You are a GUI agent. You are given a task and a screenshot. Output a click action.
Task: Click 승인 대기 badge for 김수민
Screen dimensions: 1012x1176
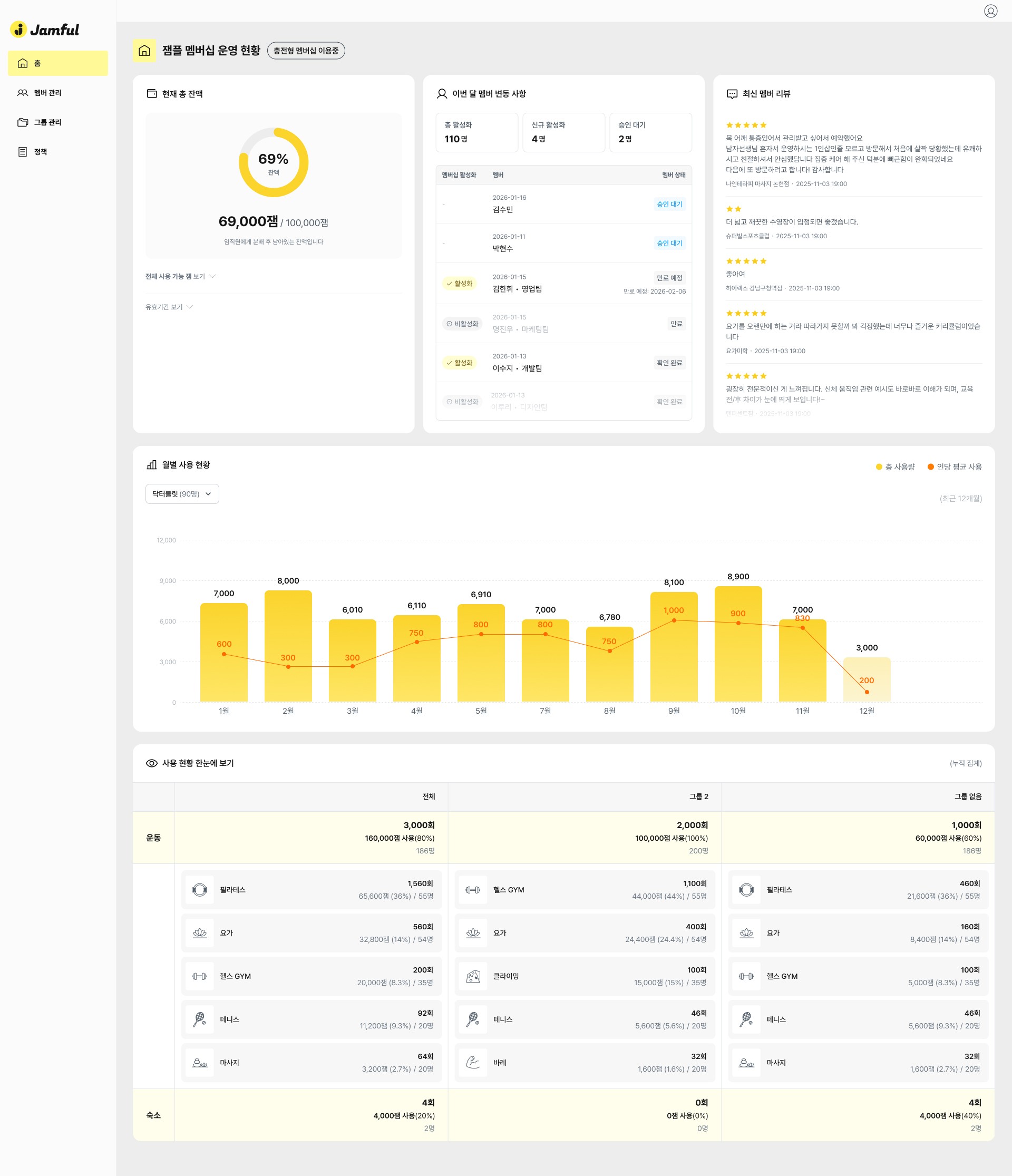[x=669, y=205]
